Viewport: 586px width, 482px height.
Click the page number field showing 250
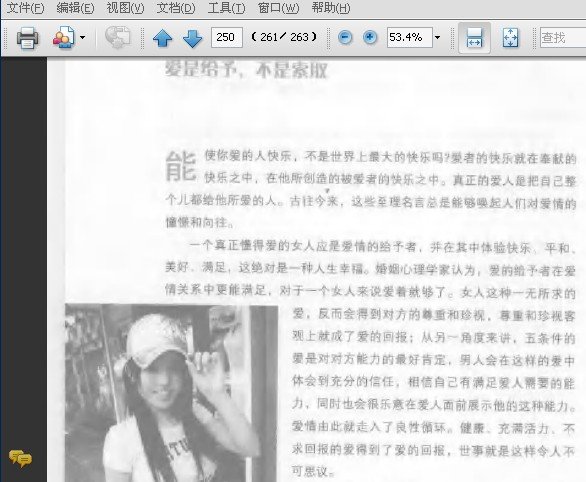pyautogui.click(x=226, y=37)
